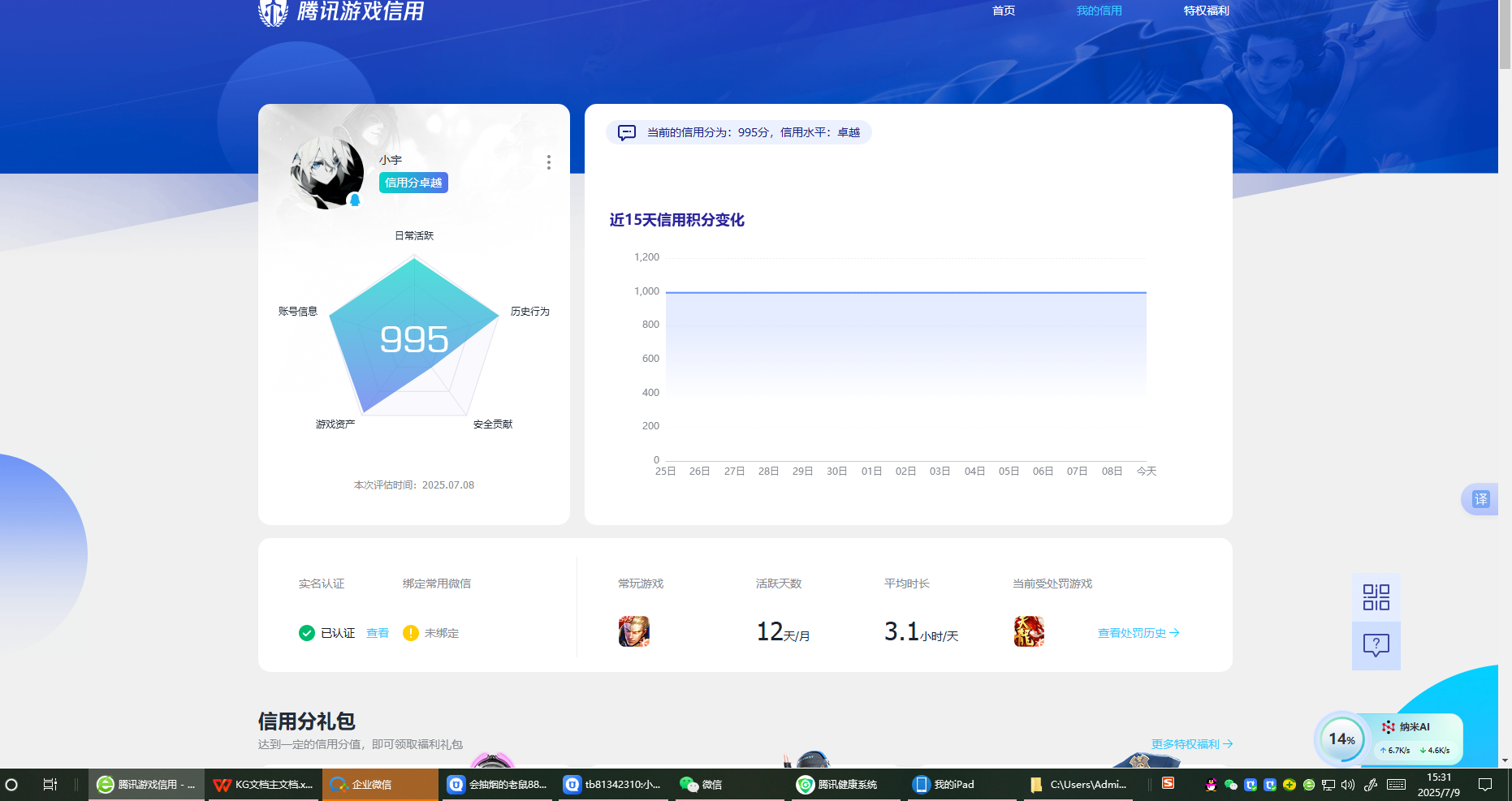The width and height of the screenshot is (1512, 801).
Task: Click the yellow 360 plus tray icon
Action: pos(1290,785)
